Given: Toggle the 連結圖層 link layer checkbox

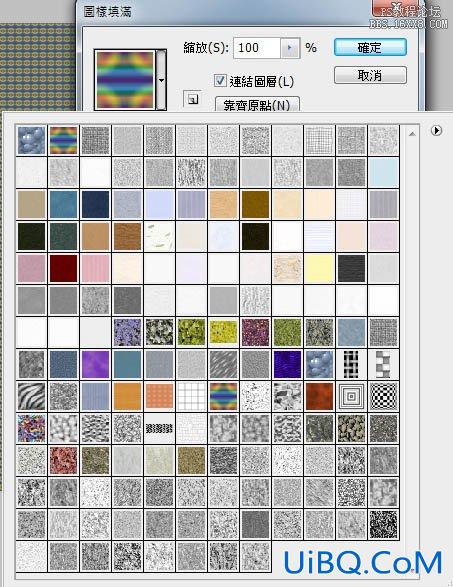Looking at the screenshot, I should coord(220,80).
